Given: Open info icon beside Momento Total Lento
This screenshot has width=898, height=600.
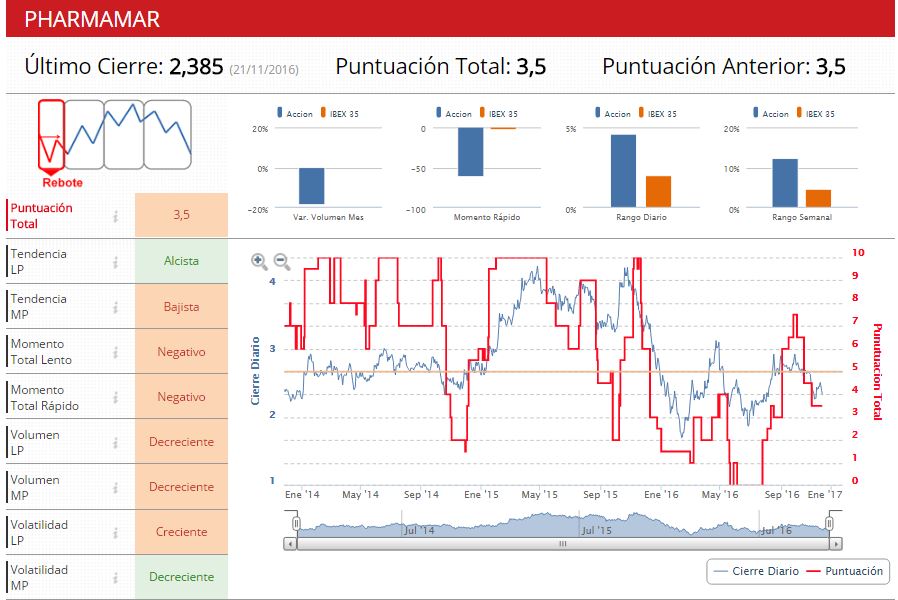Looking at the screenshot, I should 116,352.
